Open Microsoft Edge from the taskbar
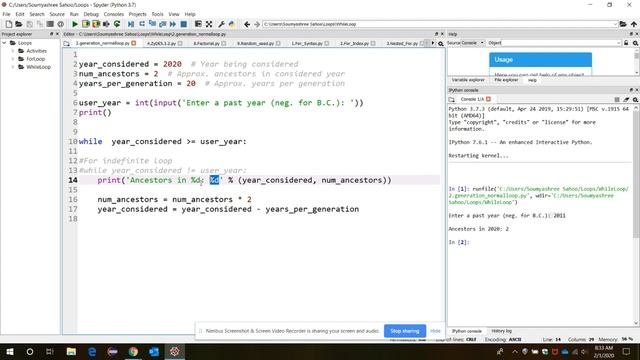This screenshot has height=360, width=640. coord(92,351)
